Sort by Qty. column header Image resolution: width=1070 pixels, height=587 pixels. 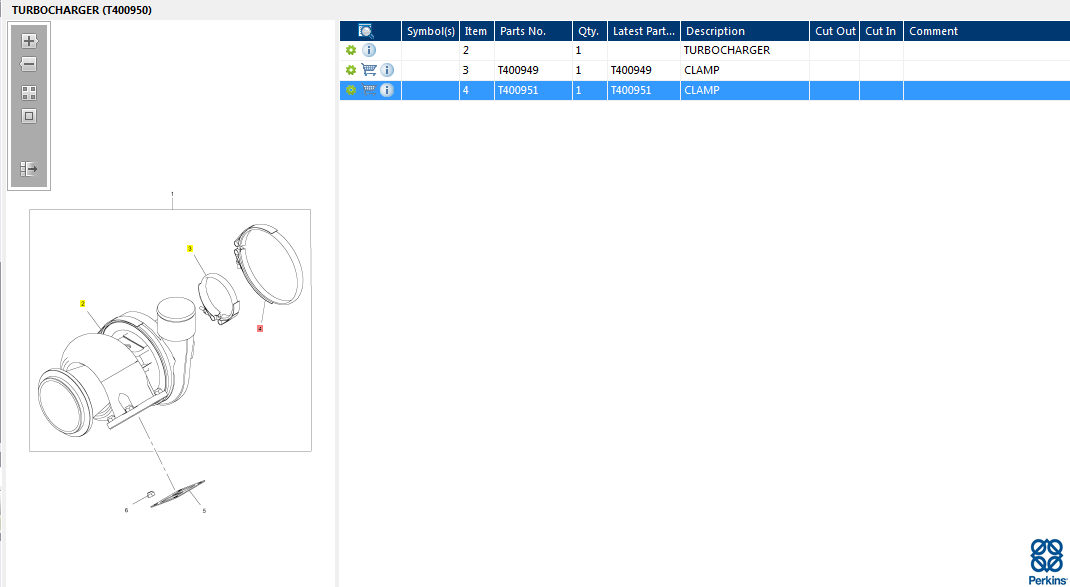pyautogui.click(x=590, y=31)
